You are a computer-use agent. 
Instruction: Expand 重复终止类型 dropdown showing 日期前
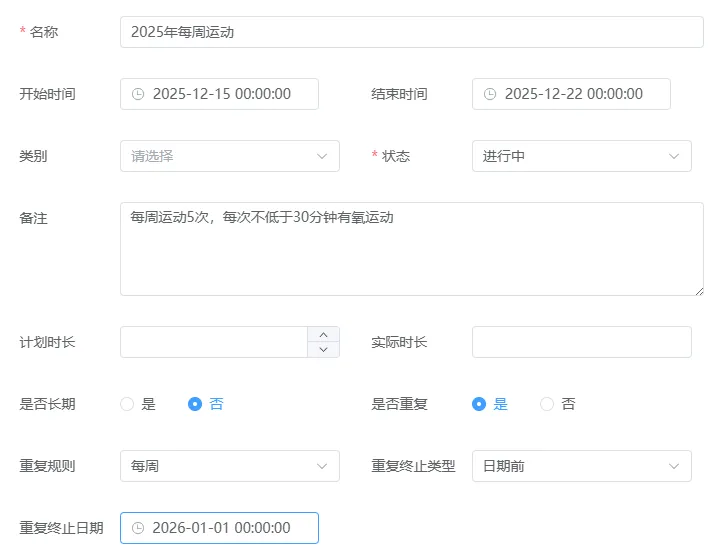[581, 466]
